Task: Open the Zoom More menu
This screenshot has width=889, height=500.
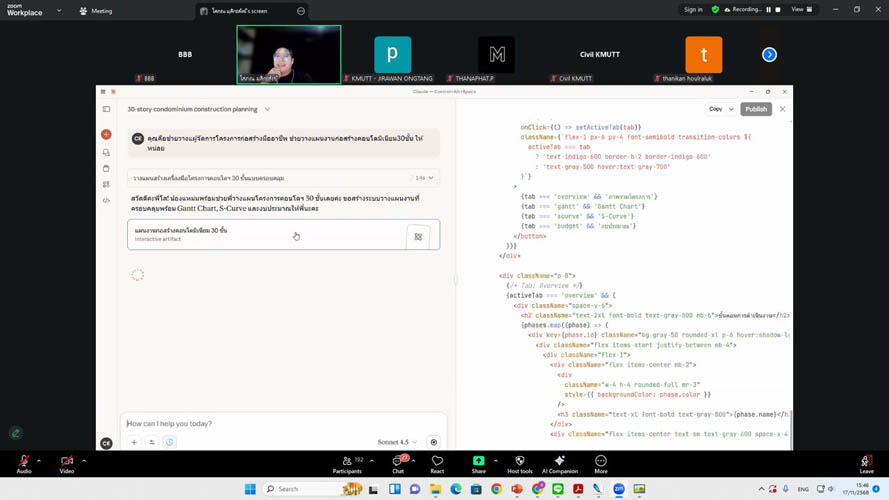Action: (x=600, y=464)
